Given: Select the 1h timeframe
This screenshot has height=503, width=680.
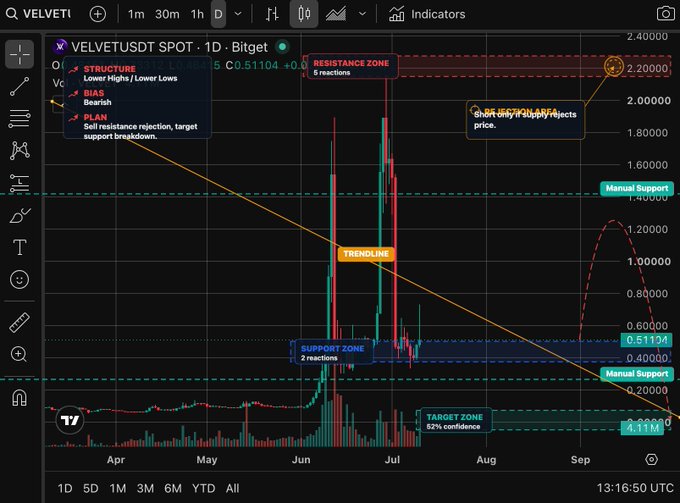Looking at the screenshot, I should coord(197,14).
